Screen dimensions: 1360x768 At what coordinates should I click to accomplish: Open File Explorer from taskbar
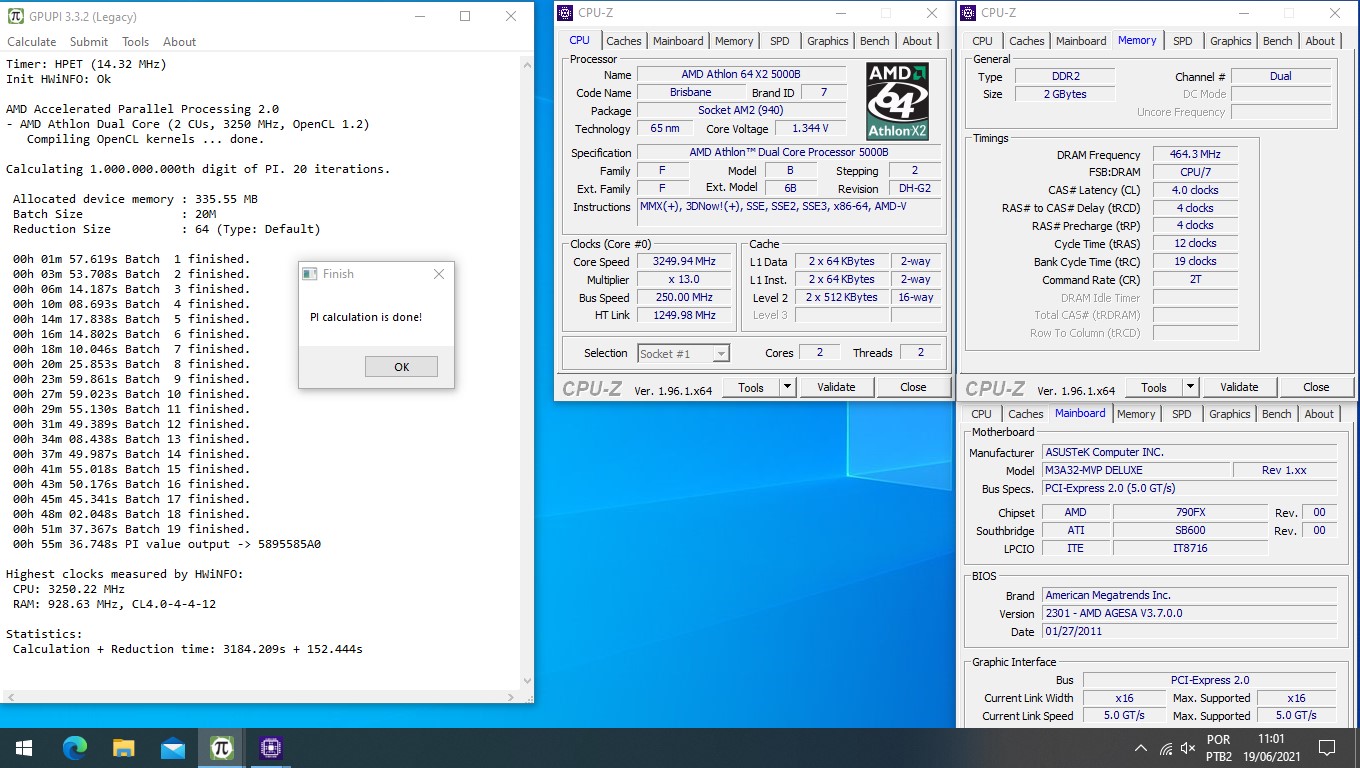(124, 747)
